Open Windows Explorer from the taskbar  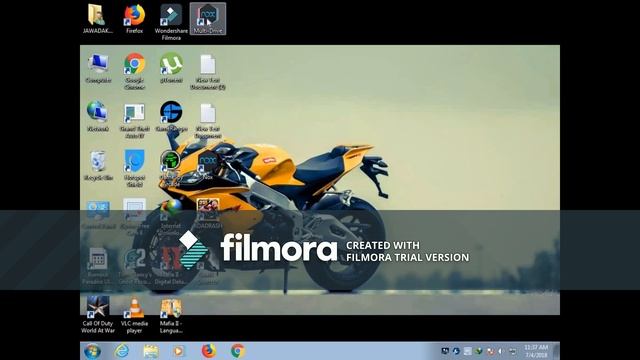[x=151, y=351]
